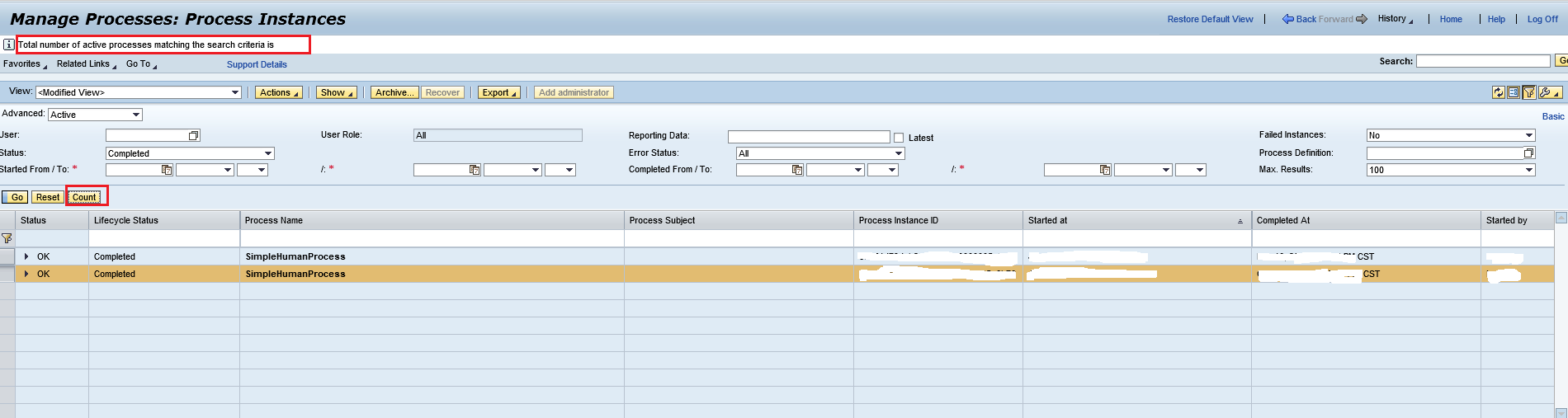Click the Lifecycle Status column header

pyautogui.click(x=164, y=220)
